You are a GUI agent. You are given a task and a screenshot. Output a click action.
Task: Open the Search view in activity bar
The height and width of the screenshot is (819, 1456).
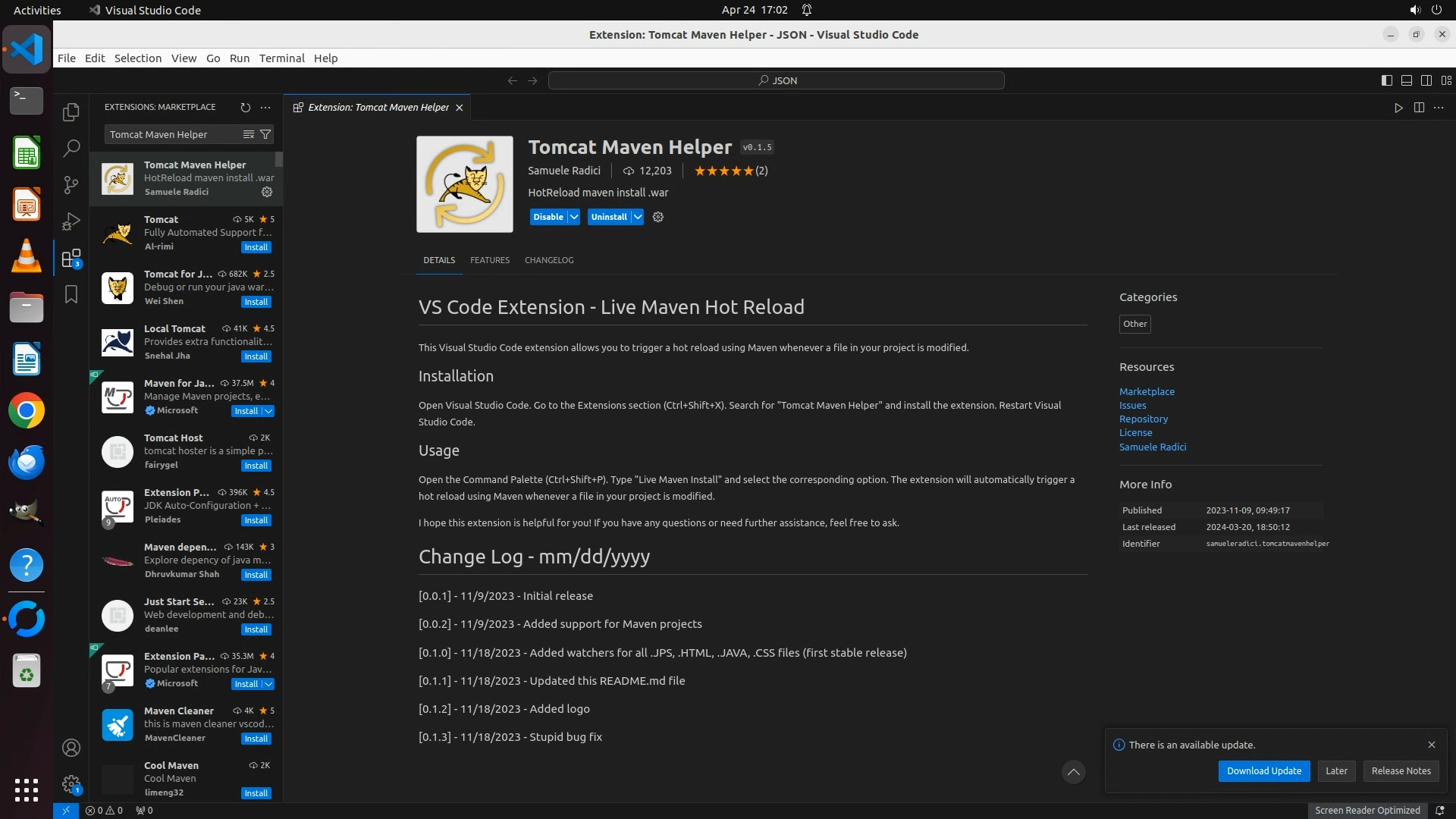coord(71,149)
